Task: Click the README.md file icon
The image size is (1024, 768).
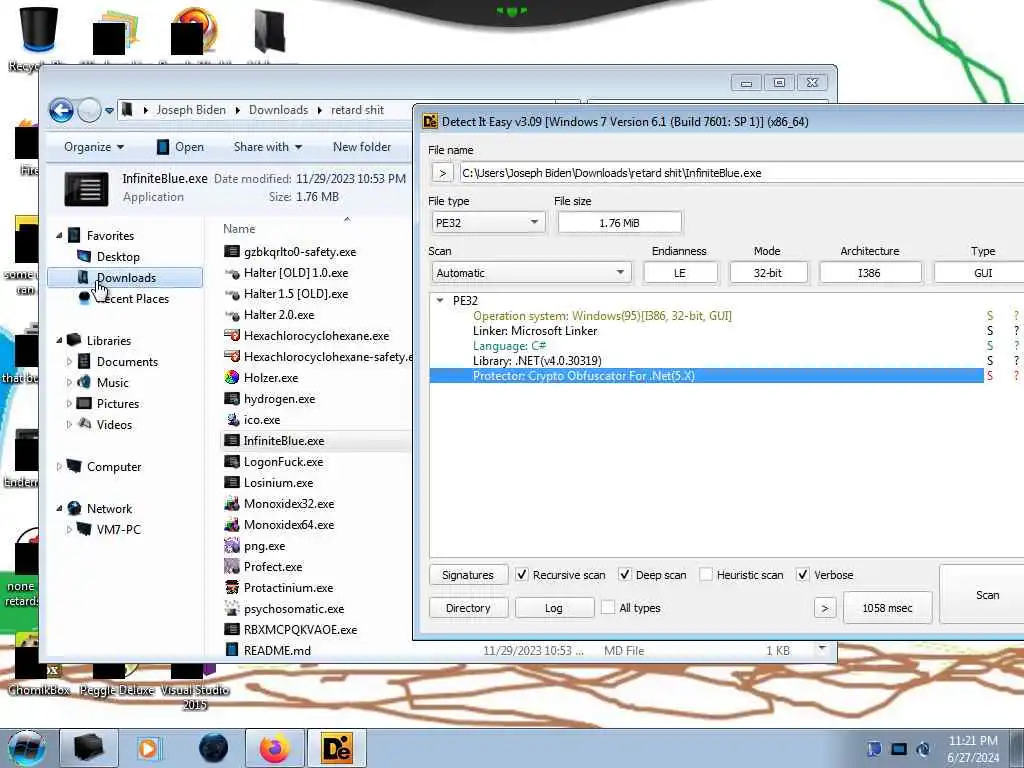Action: (x=231, y=650)
